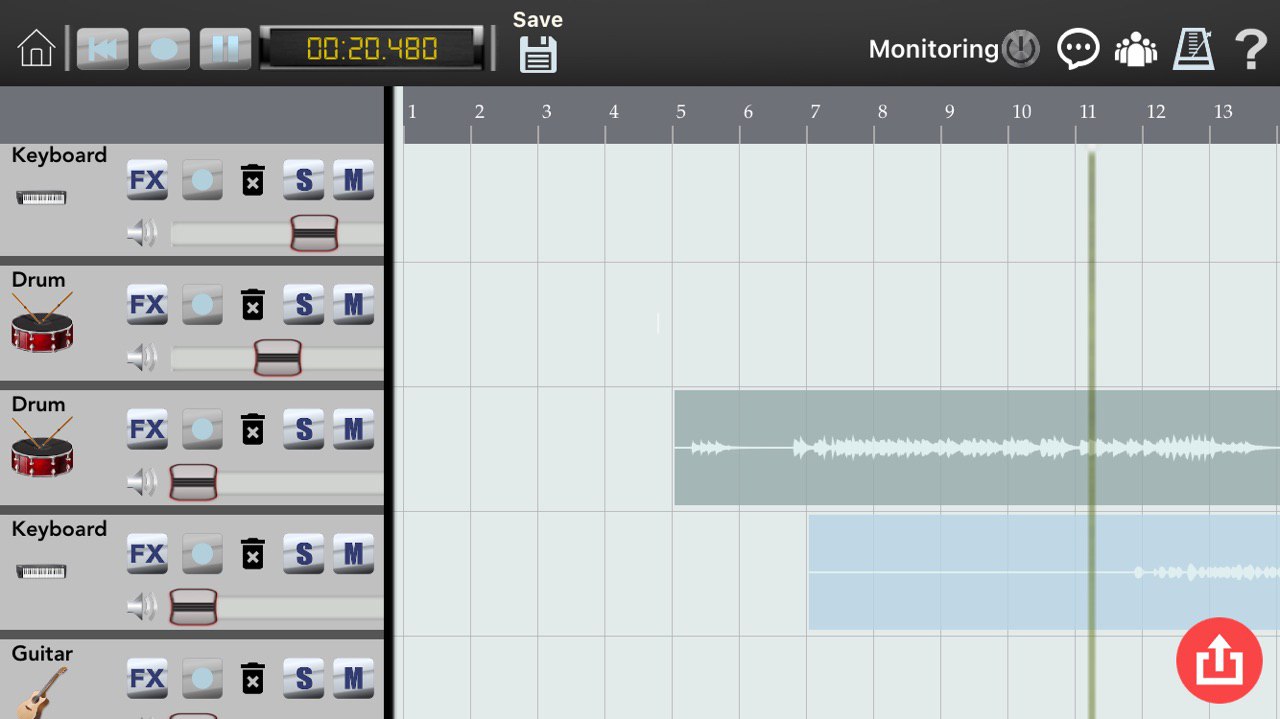
Task: Solo the Guitar track
Action: click(x=304, y=678)
